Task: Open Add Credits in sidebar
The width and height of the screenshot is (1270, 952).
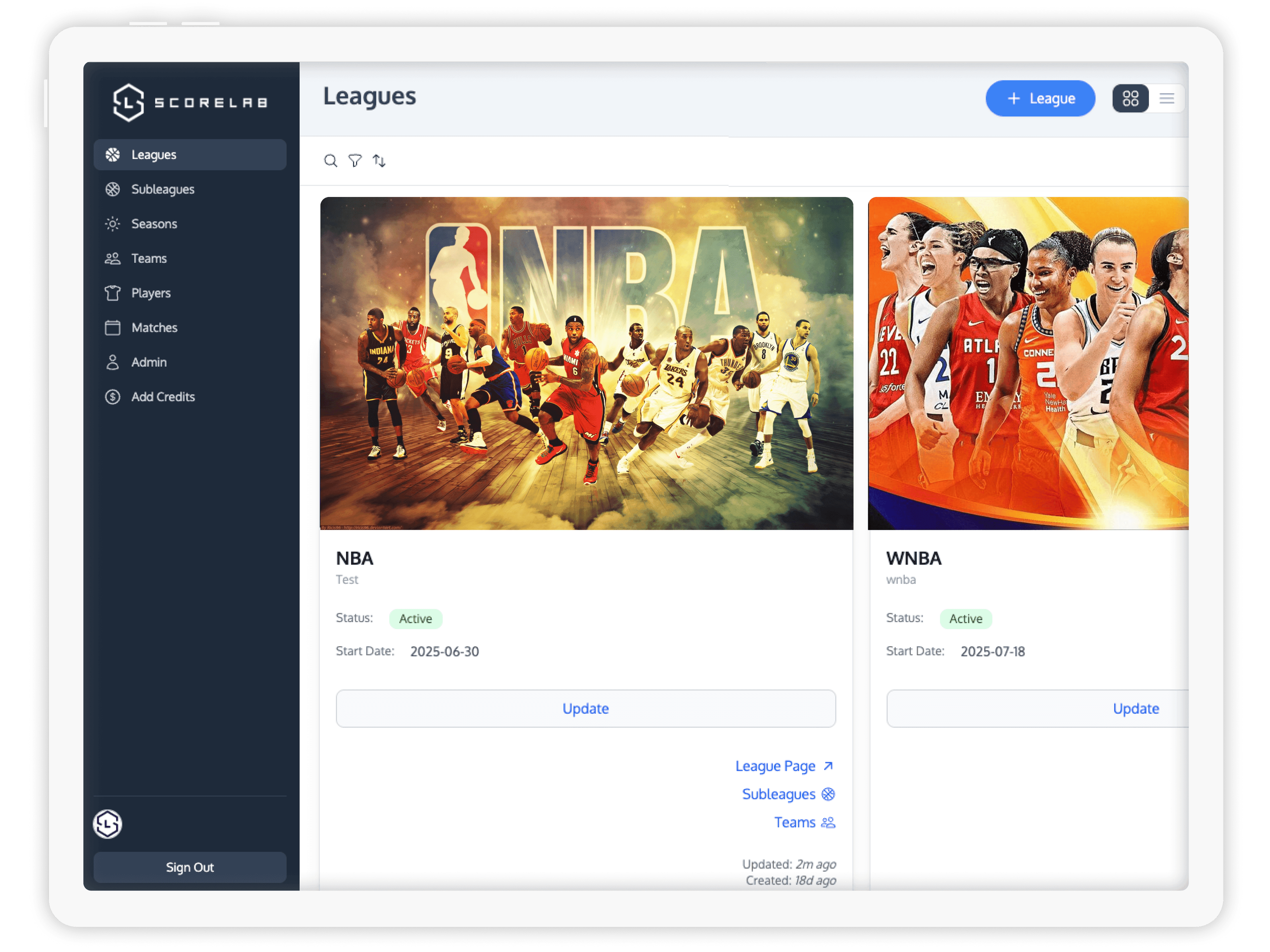Action: pos(162,397)
